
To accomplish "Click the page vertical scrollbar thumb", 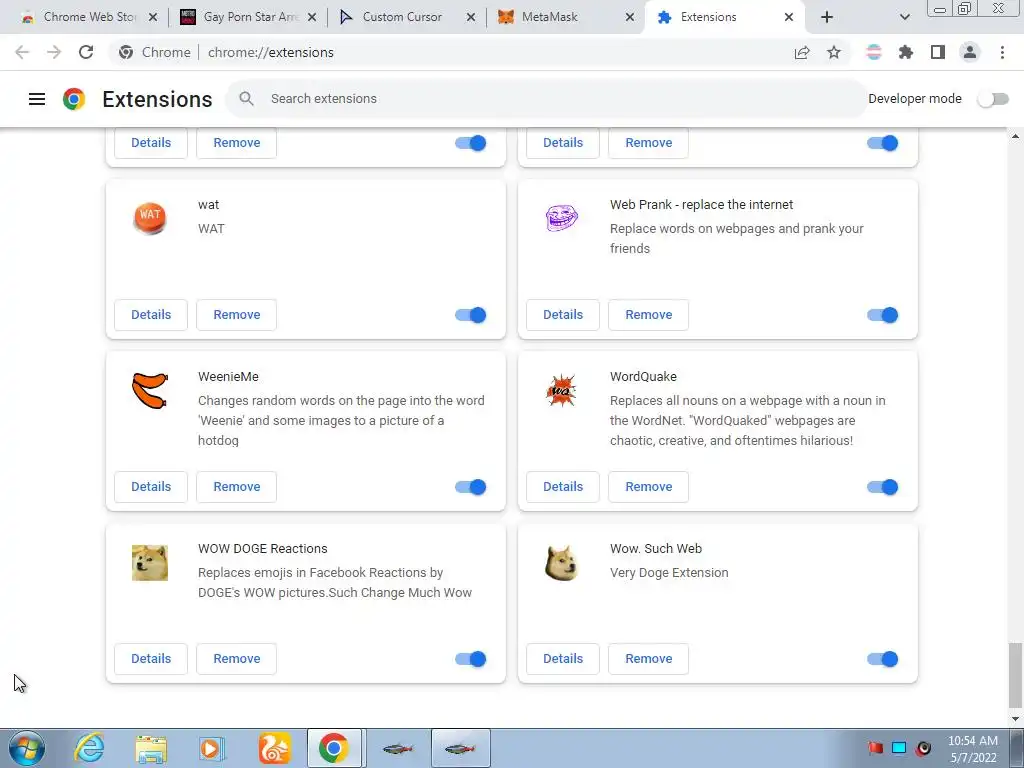I will pyautogui.click(x=1015, y=675).
